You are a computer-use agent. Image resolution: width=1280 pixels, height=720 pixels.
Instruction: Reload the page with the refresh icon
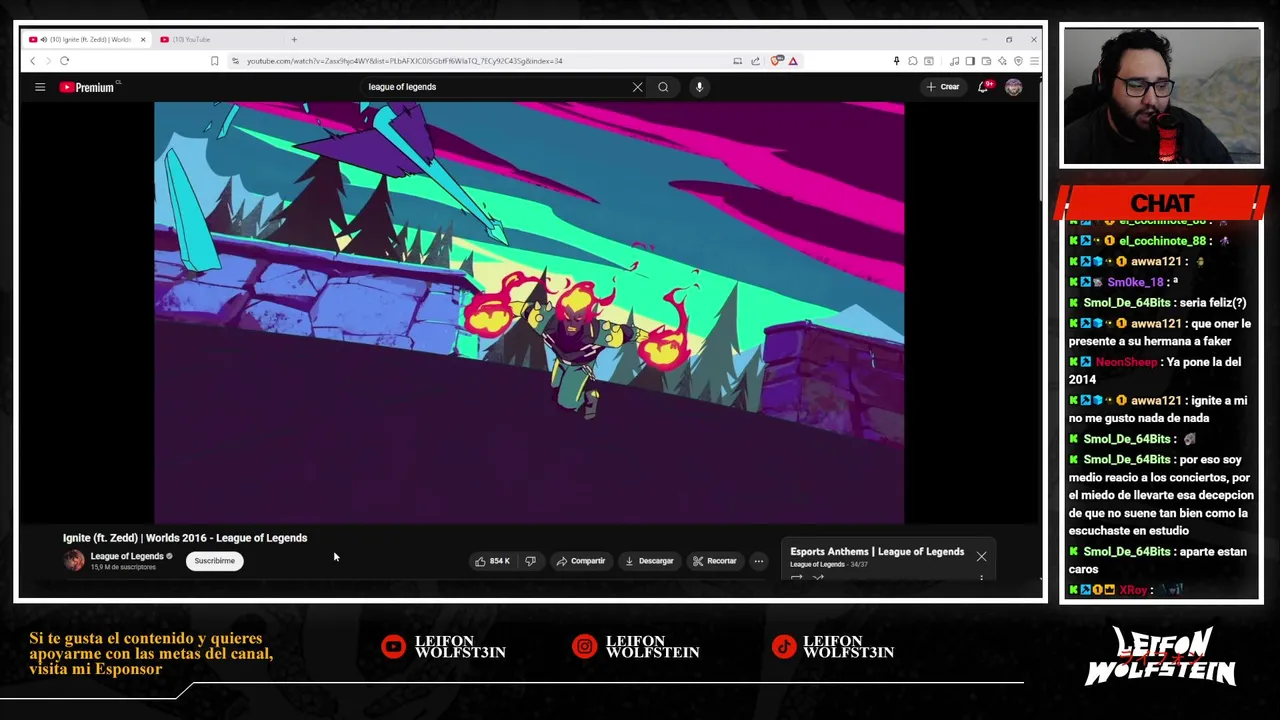(64, 61)
